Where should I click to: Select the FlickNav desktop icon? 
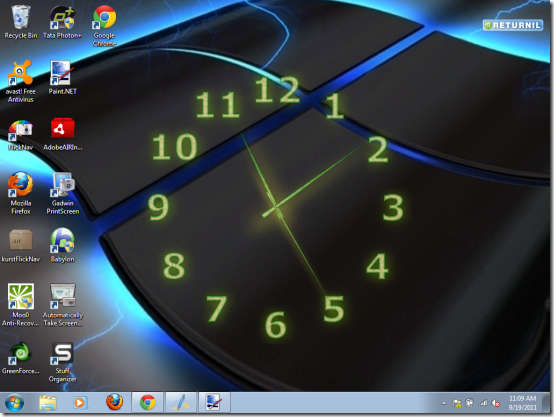tap(20, 135)
